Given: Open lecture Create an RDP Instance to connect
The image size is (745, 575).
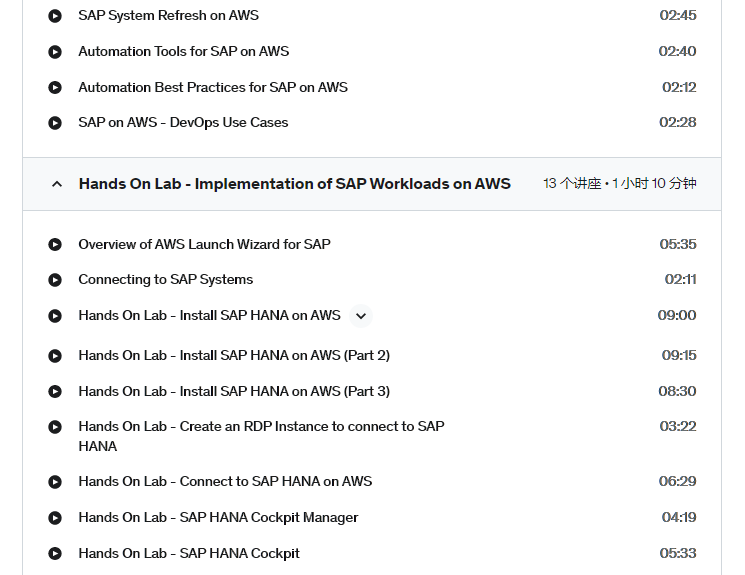Looking at the screenshot, I should (x=261, y=436).
